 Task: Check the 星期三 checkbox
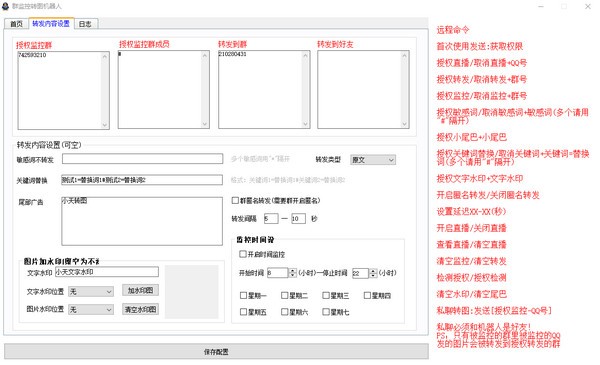point(326,295)
